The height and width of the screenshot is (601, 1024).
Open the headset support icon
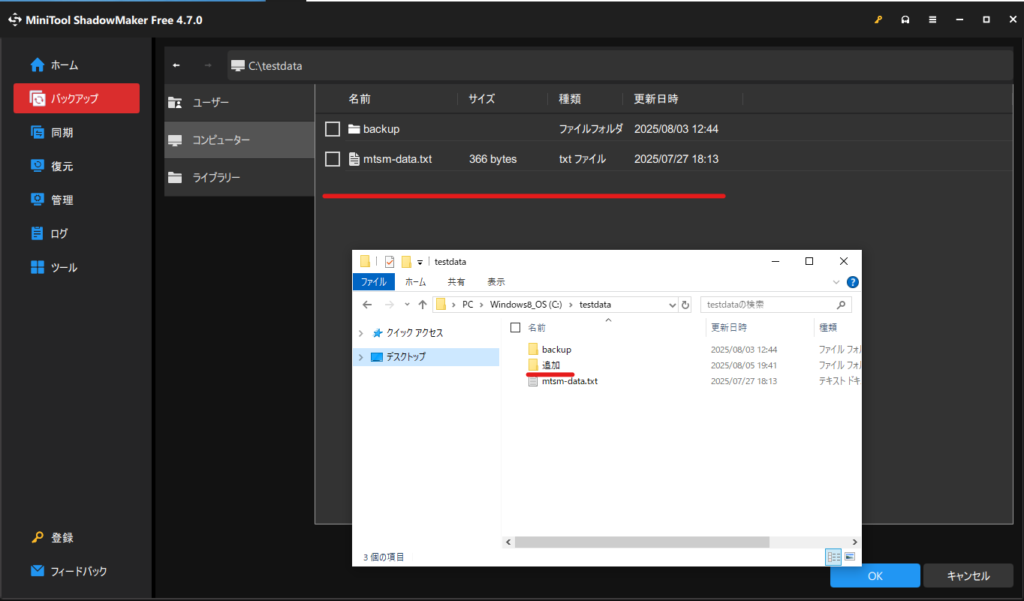905,20
